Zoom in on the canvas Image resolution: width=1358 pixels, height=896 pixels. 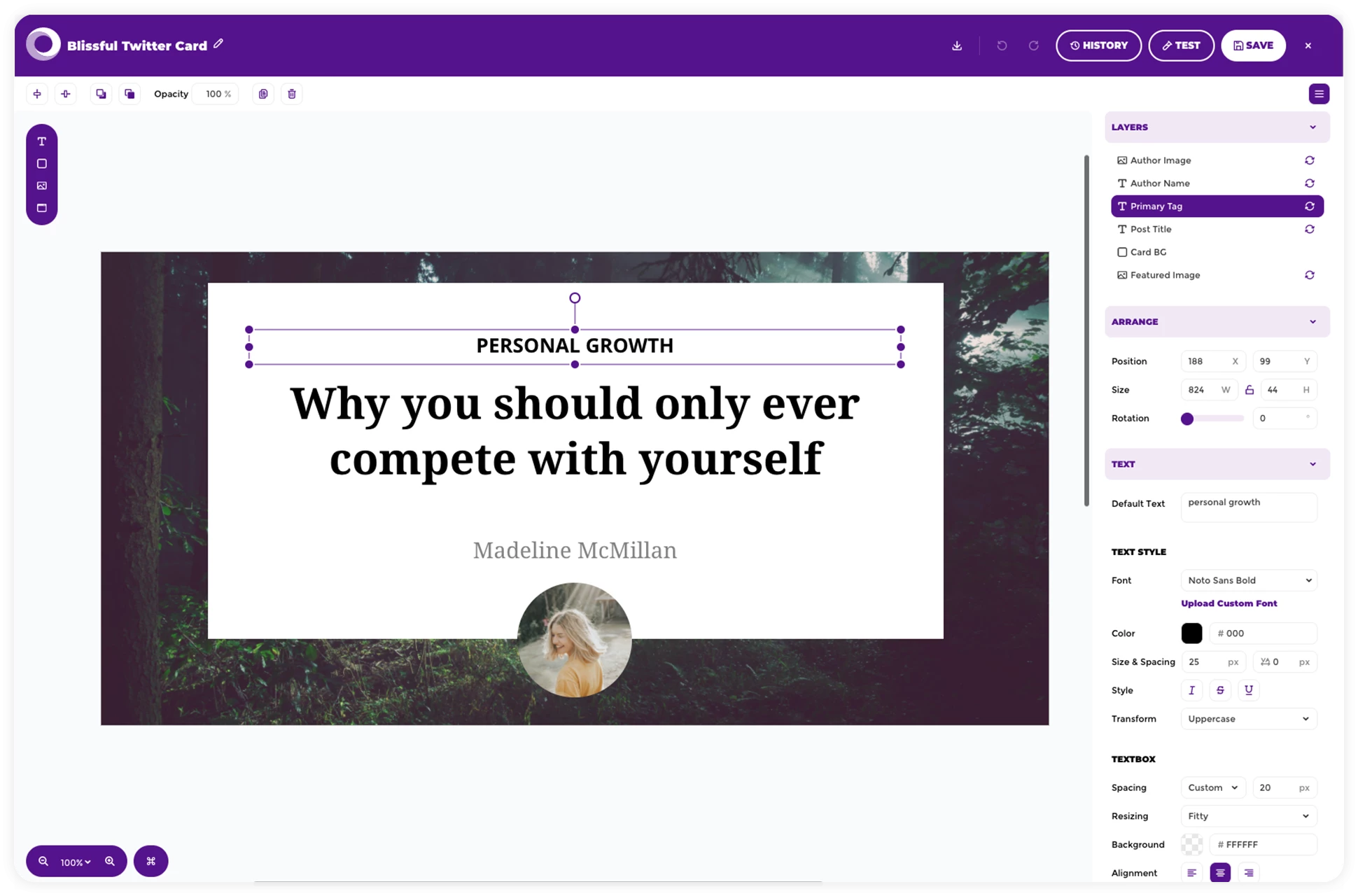pyautogui.click(x=110, y=862)
